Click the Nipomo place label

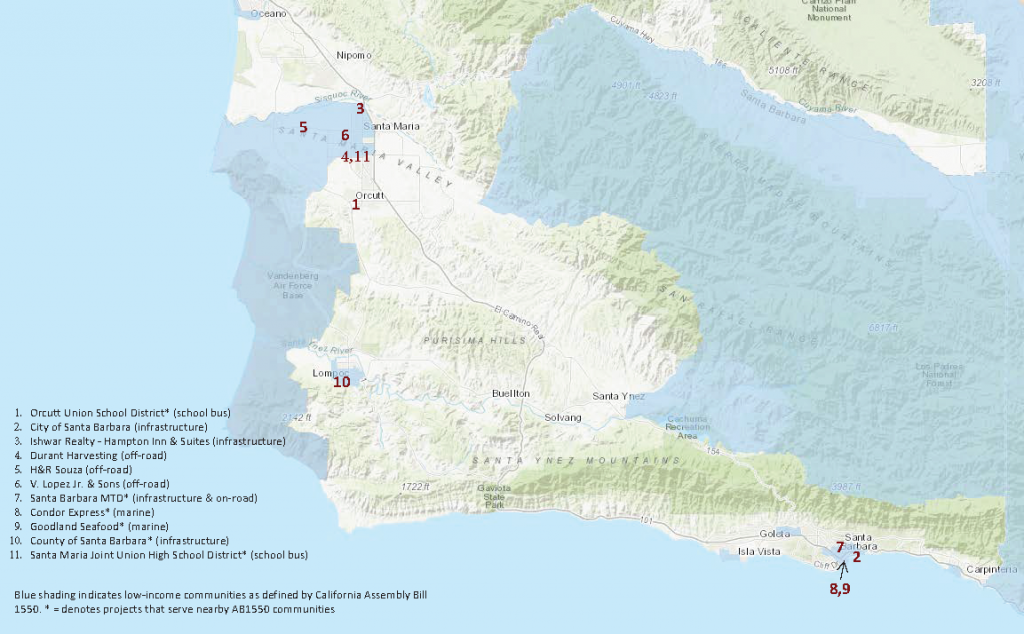[x=354, y=55]
